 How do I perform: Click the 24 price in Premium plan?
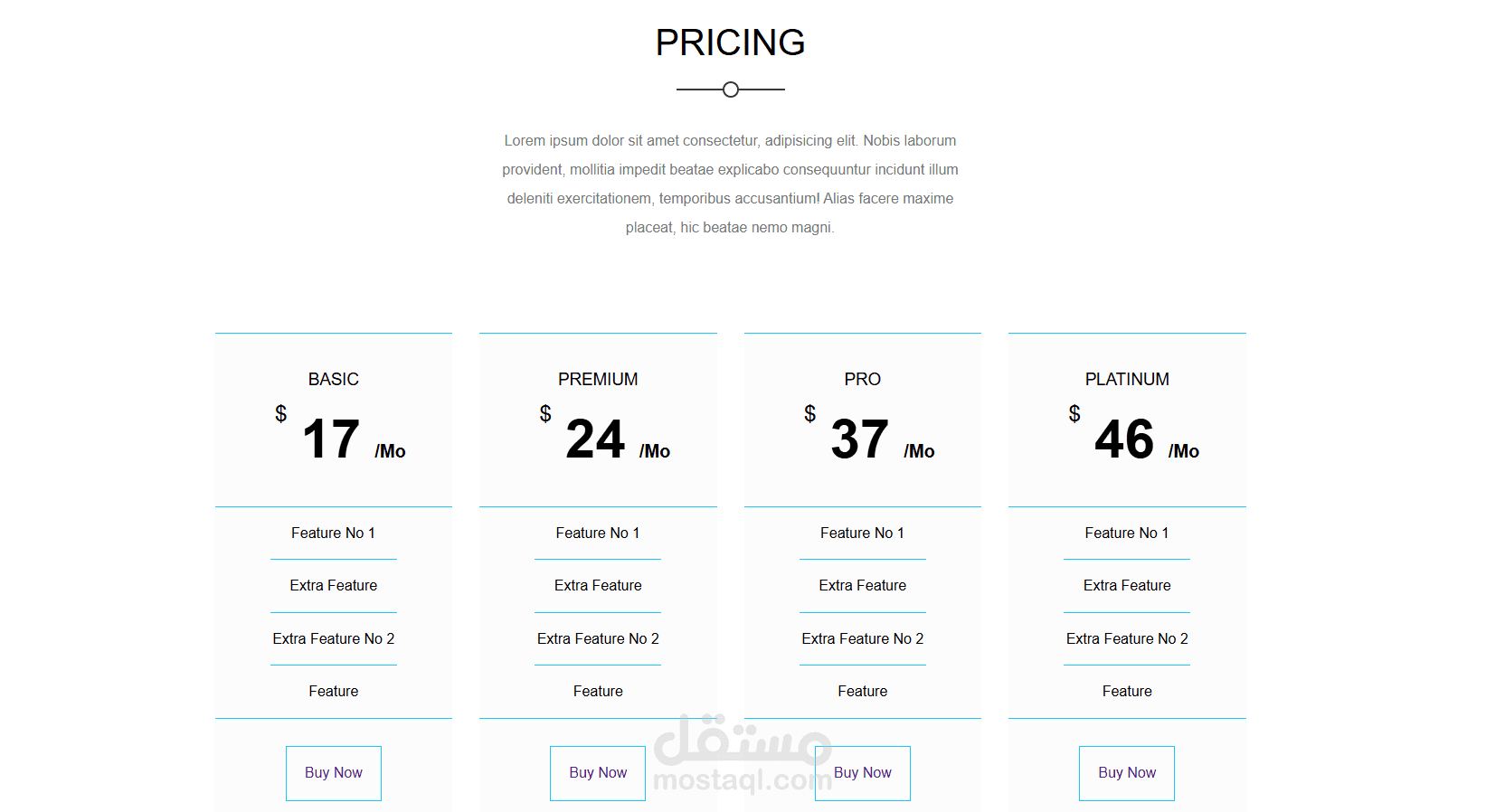click(x=595, y=439)
